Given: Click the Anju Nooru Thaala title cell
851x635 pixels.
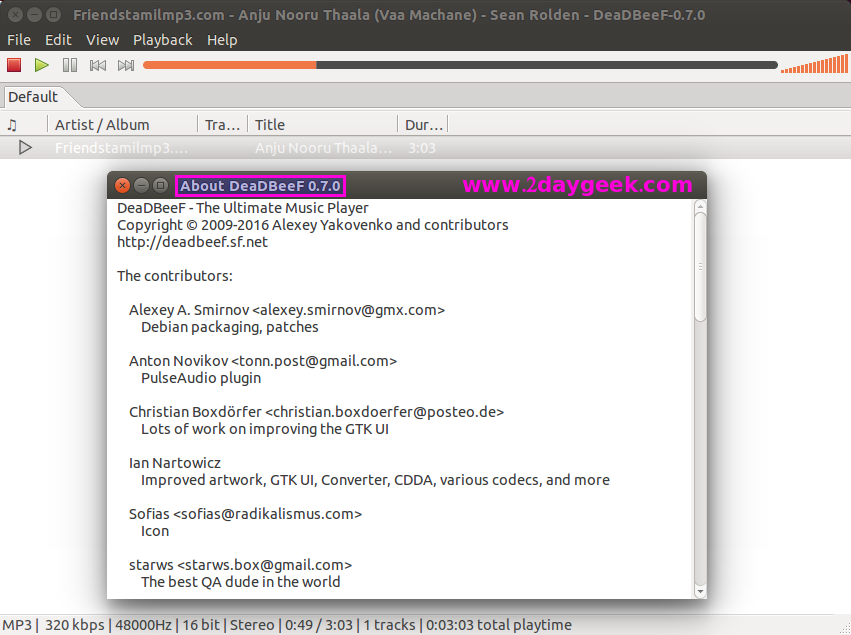Looking at the screenshot, I should pyautogui.click(x=323, y=148).
